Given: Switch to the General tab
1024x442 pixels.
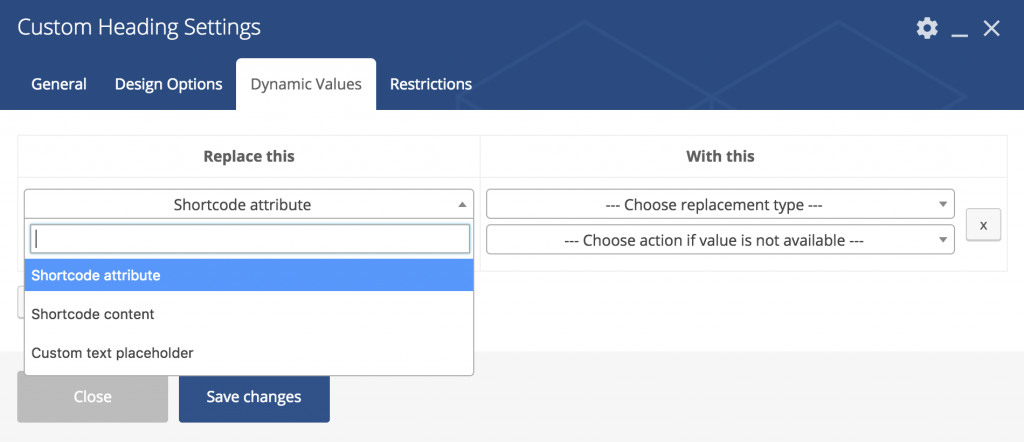Looking at the screenshot, I should 59,84.
